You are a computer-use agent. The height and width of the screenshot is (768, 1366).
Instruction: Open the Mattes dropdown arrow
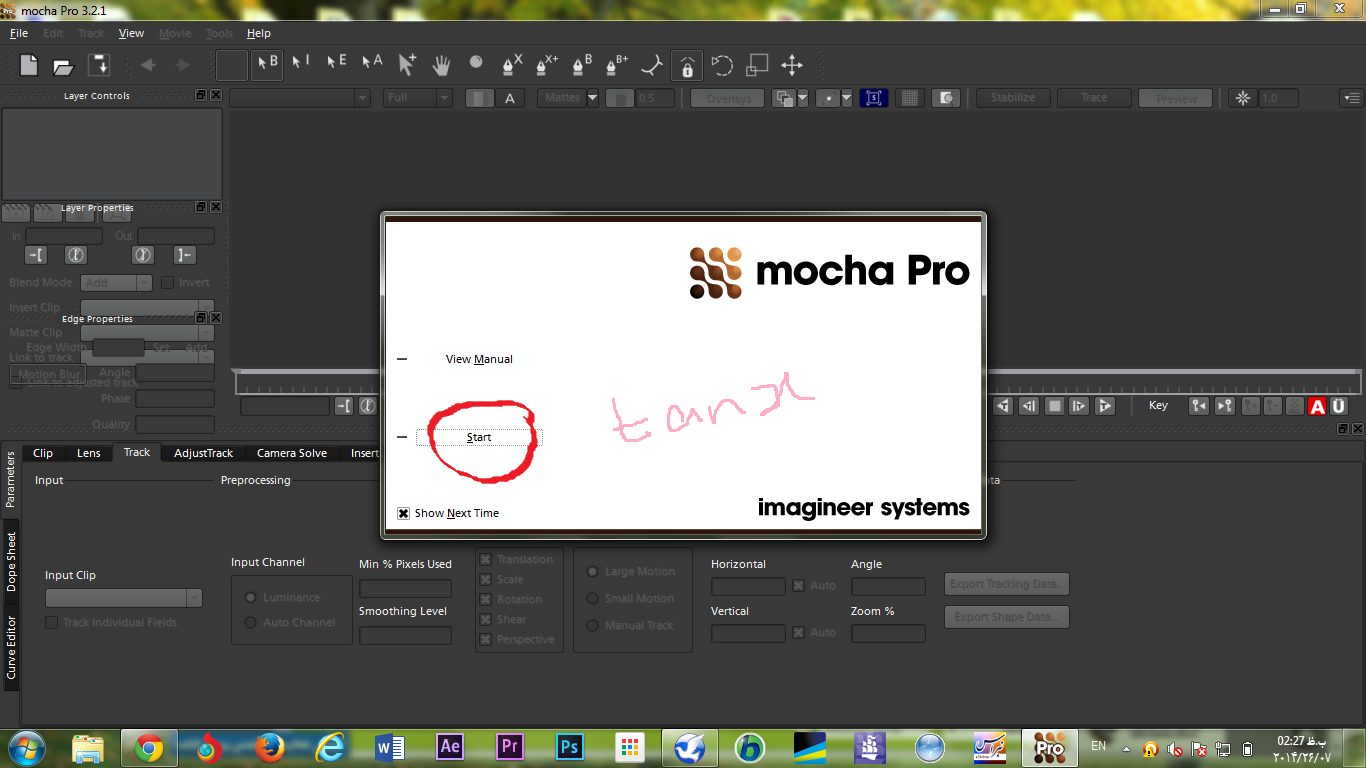pos(593,98)
